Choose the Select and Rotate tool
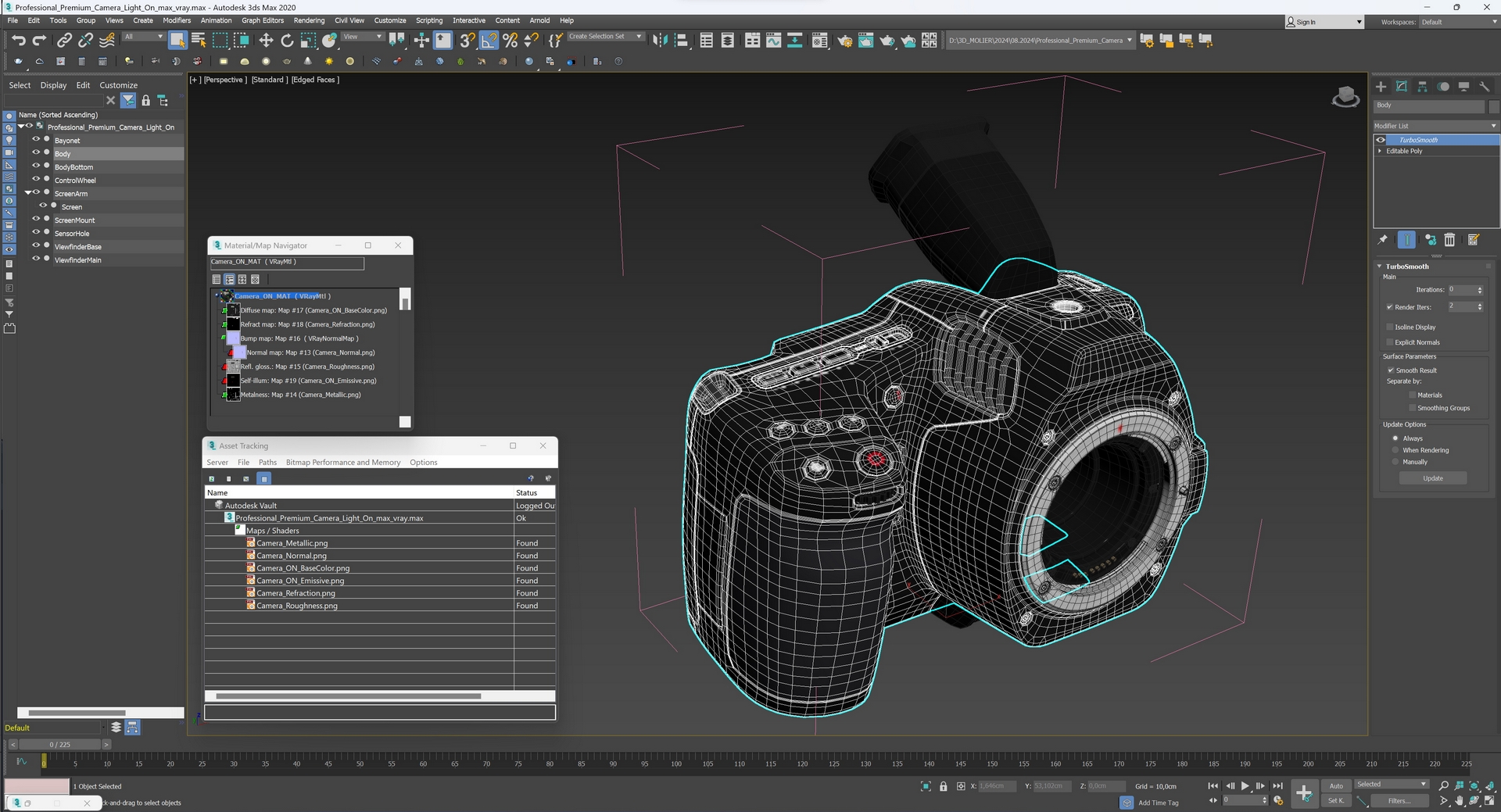The image size is (1501, 812). click(x=287, y=40)
